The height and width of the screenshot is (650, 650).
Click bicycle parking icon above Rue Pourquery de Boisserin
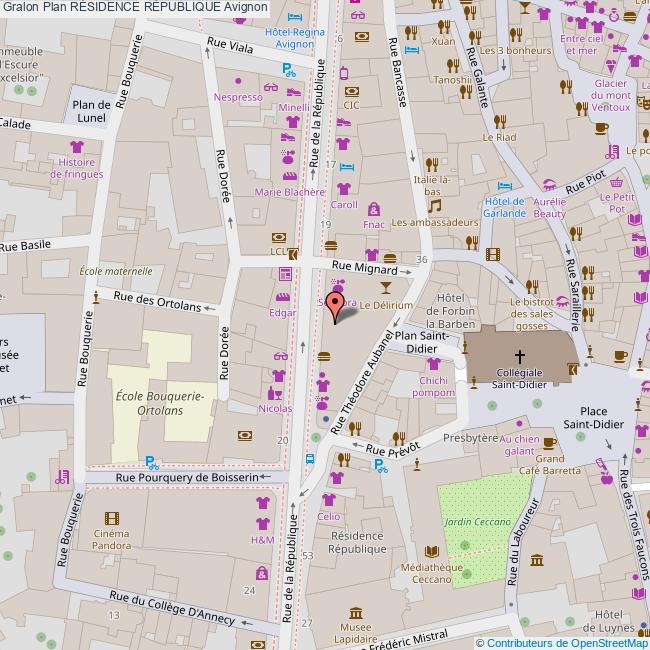(x=152, y=463)
